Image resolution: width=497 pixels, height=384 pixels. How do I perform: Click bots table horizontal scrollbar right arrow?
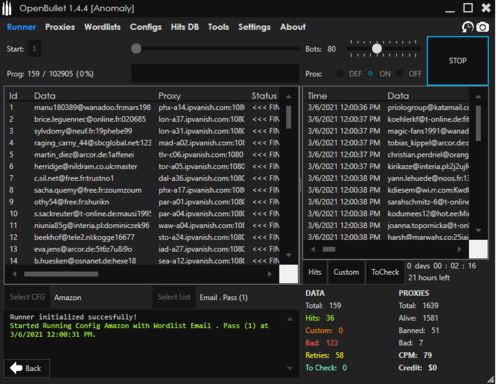click(x=270, y=274)
